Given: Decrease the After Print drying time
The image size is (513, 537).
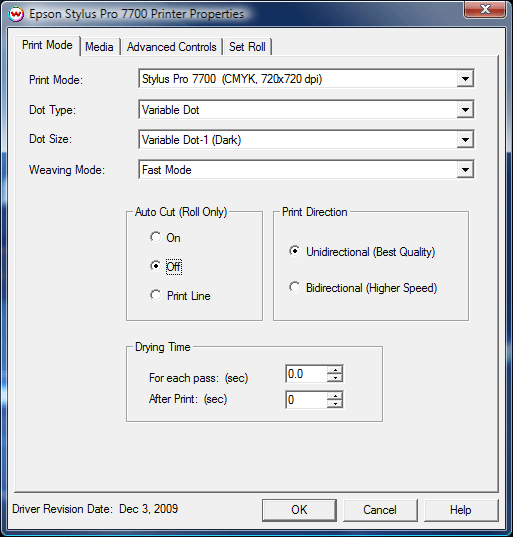Looking at the screenshot, I should click(335, 403).
